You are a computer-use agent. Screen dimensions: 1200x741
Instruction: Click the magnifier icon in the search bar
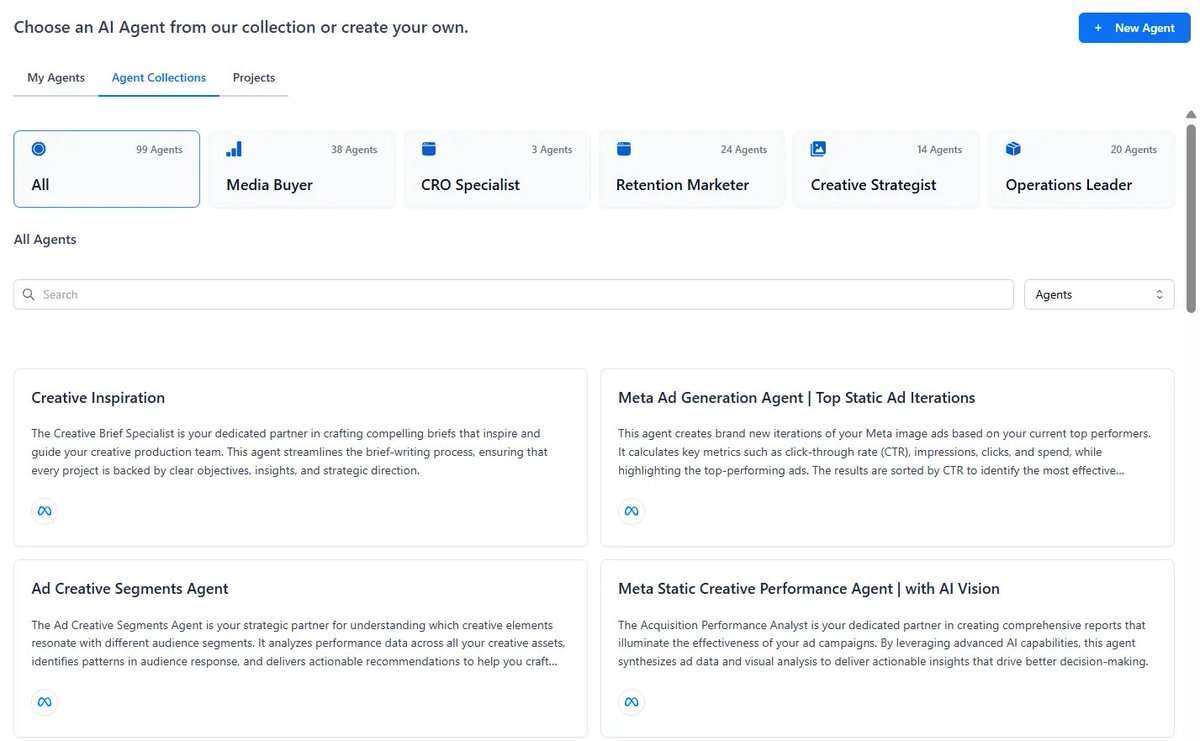pyautogui.click(x=29, y=295)
